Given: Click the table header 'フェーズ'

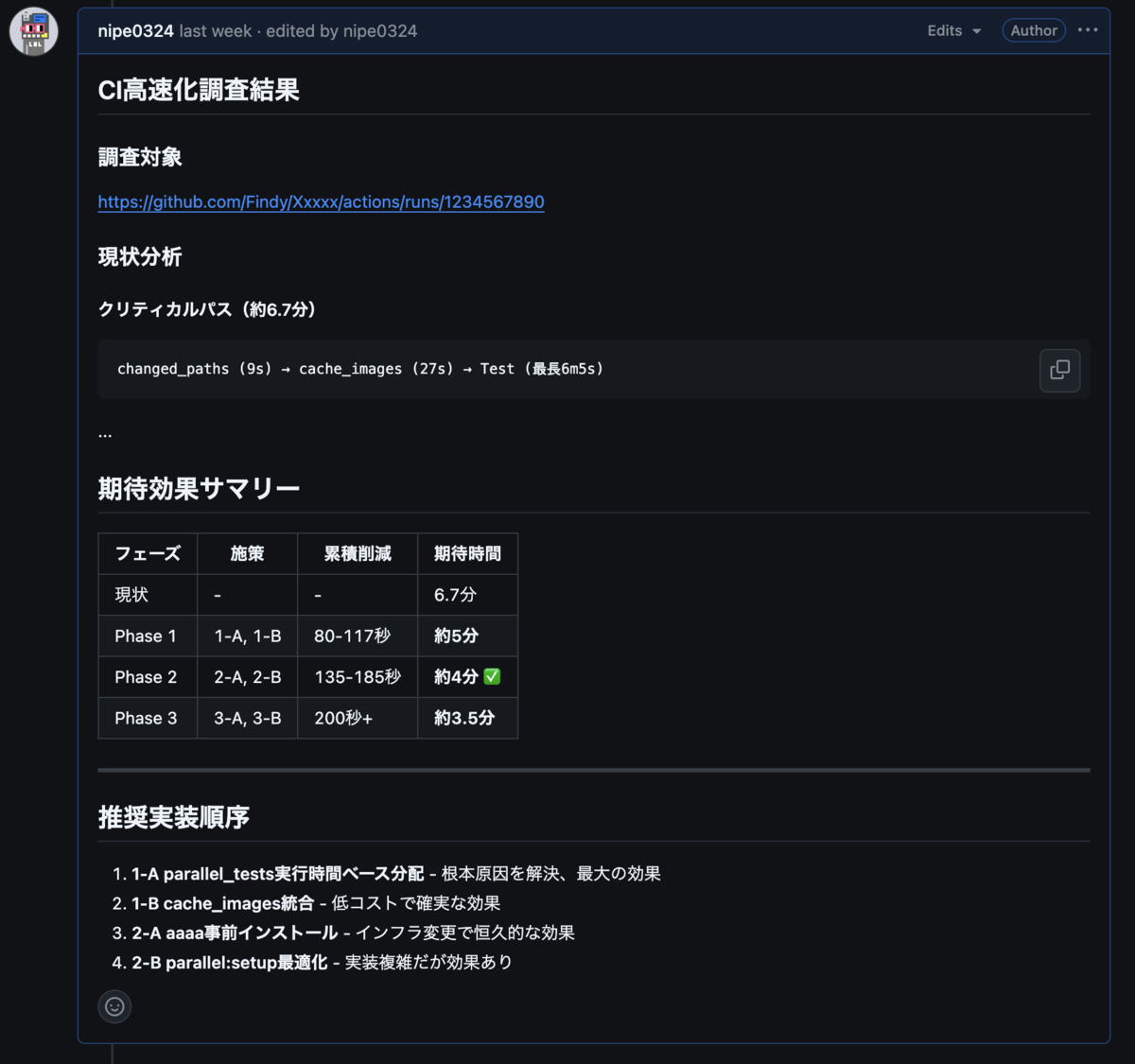Looking at the screenshot, I should tap(148, 554).
